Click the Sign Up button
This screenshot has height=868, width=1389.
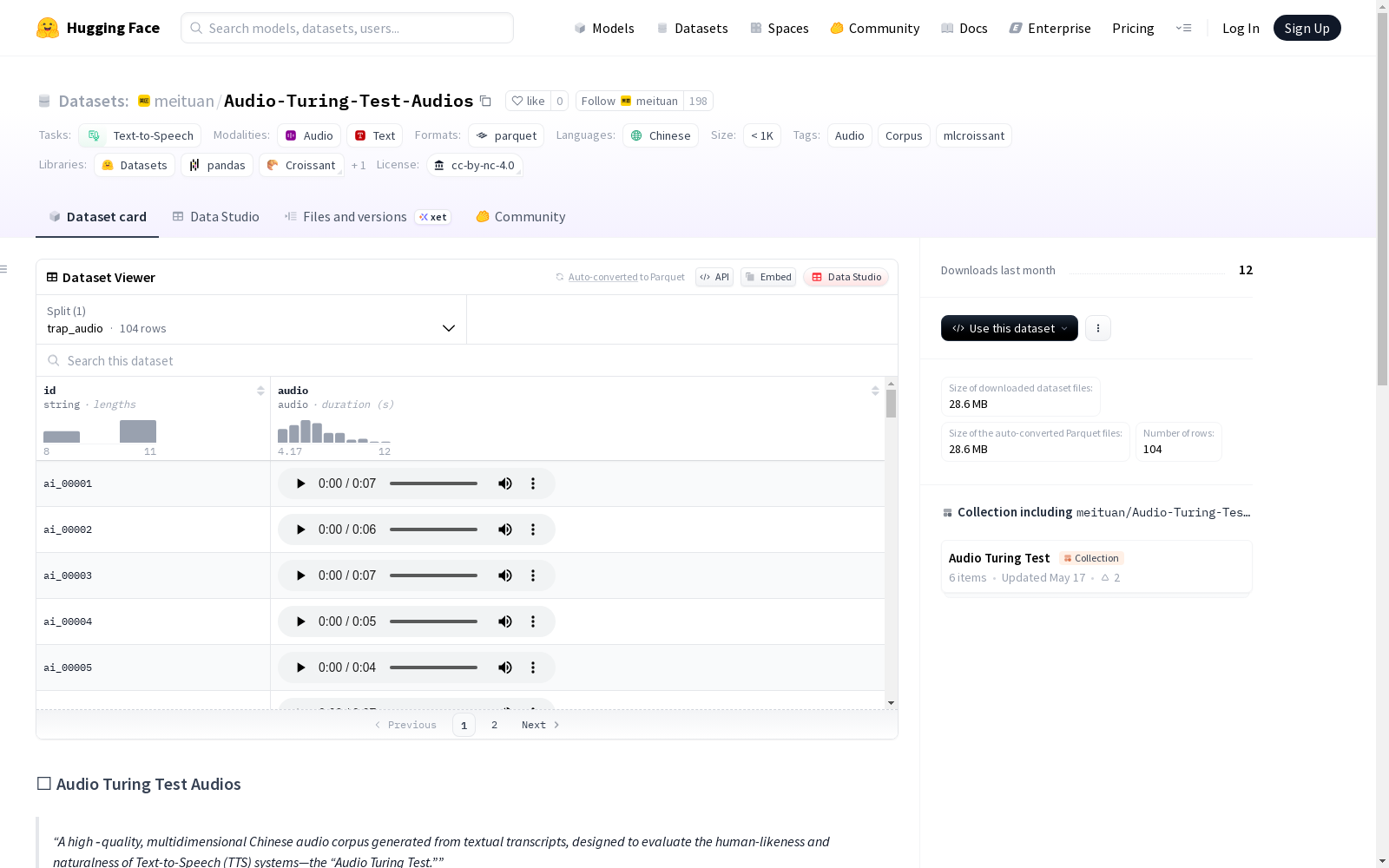[x=1307, y=28]
